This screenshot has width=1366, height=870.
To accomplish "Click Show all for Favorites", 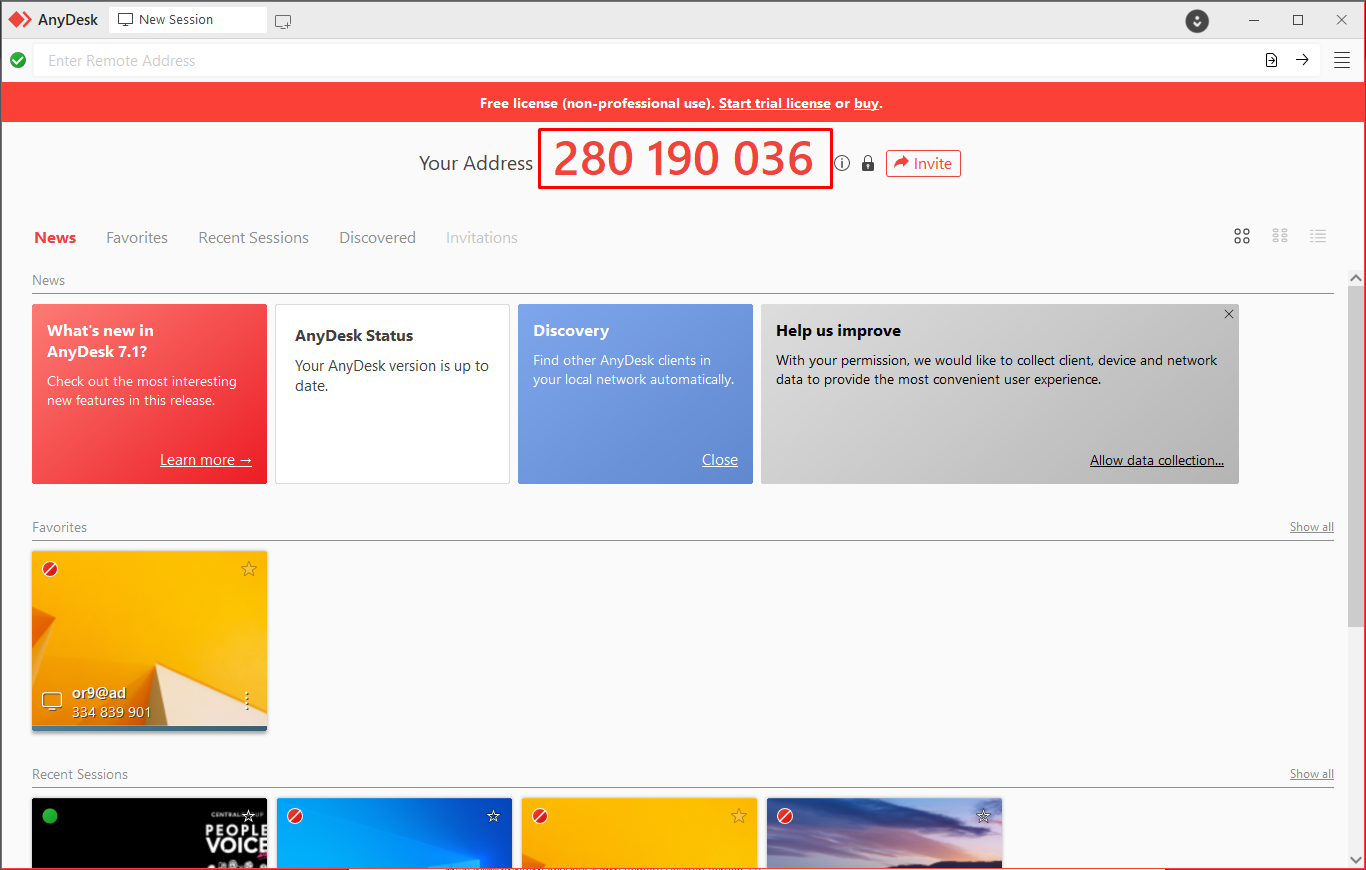I will pos(1312,527).
